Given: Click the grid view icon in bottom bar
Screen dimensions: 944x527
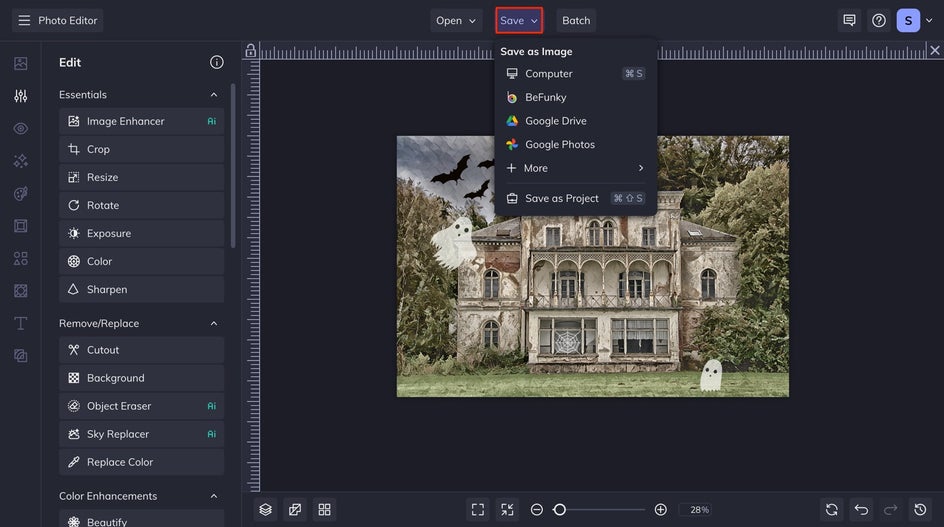Looking at the screenshot, I should click(324, 510).
